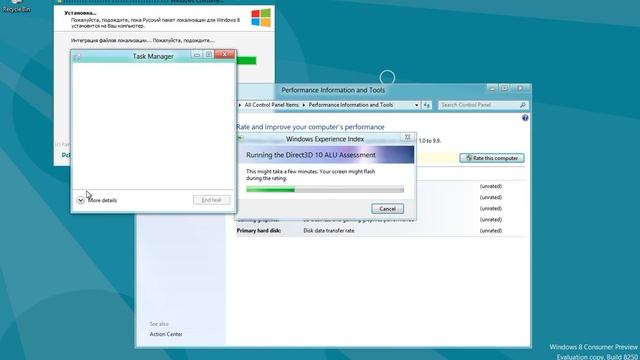Click the breadcrumb arrow before All Control Panel Items

coord(240,105)
